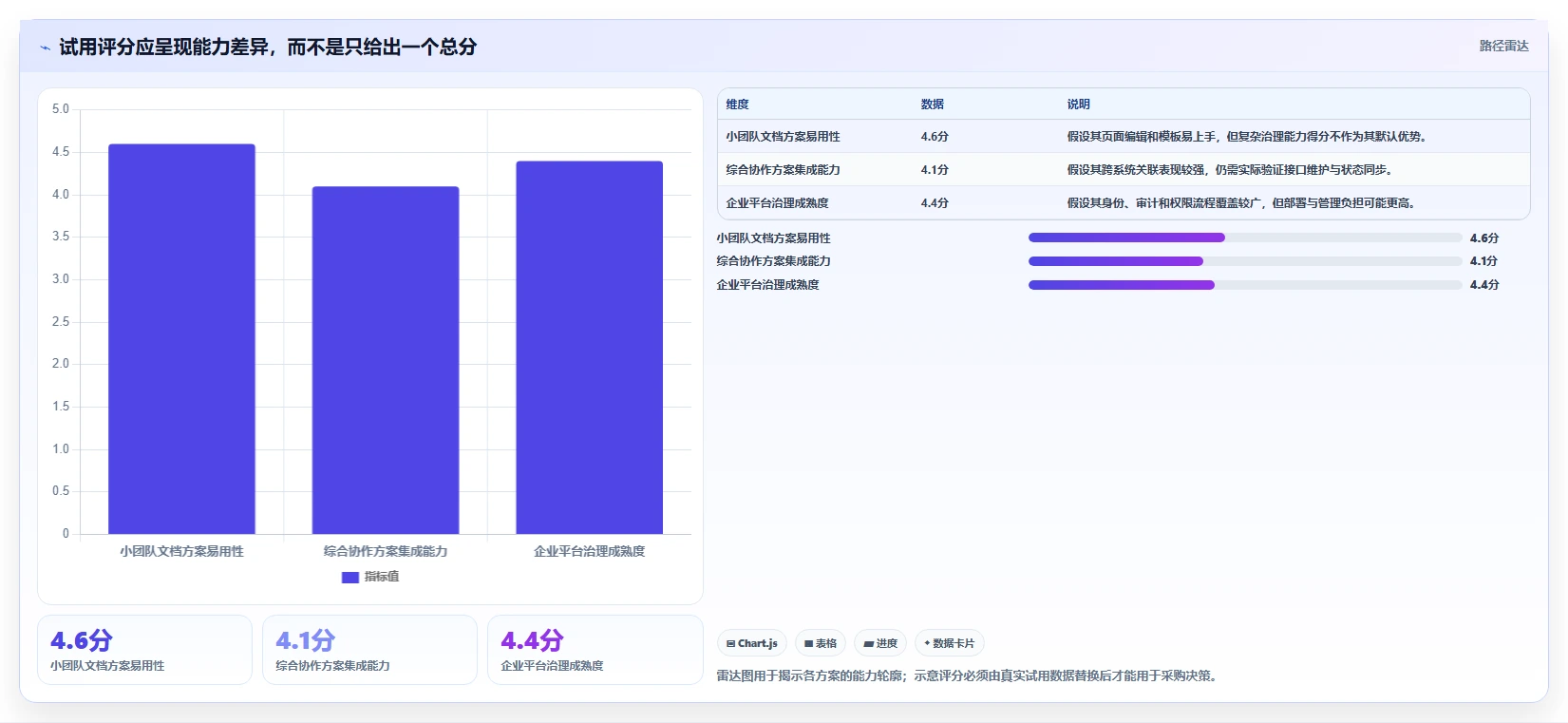This screenshot has height=723, width=1568.
Task: Click the 企业平台治理成熟度 progress list label
Action: pyautogui.click(x=768, y=285)
